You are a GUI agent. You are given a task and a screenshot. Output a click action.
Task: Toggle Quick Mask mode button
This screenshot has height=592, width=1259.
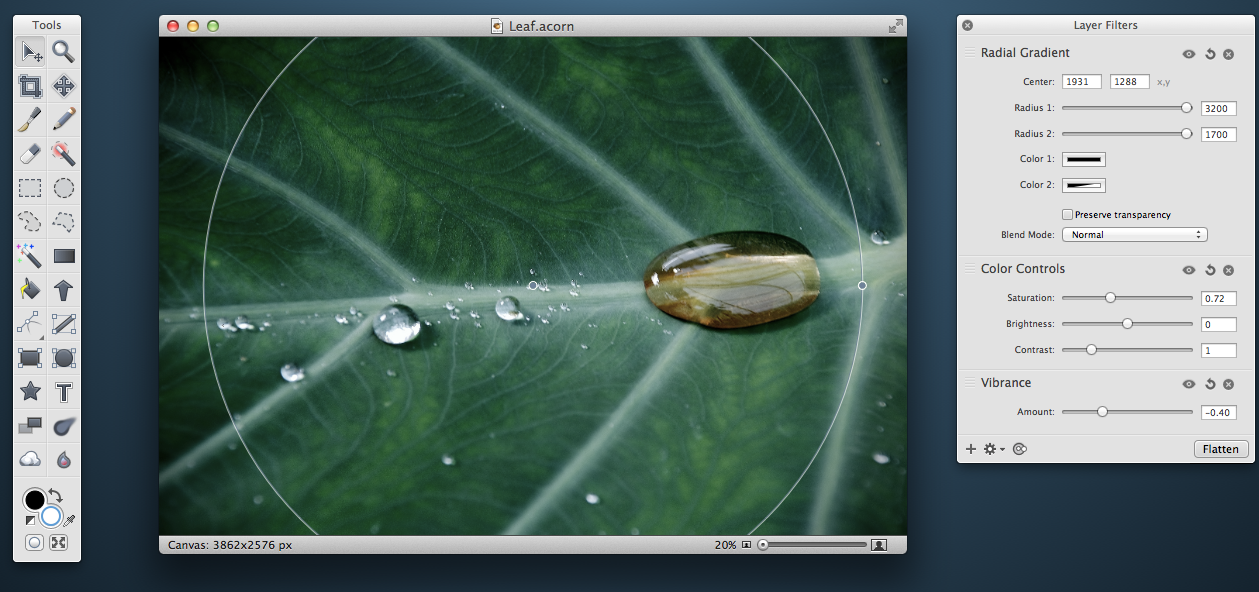(35, 542)
